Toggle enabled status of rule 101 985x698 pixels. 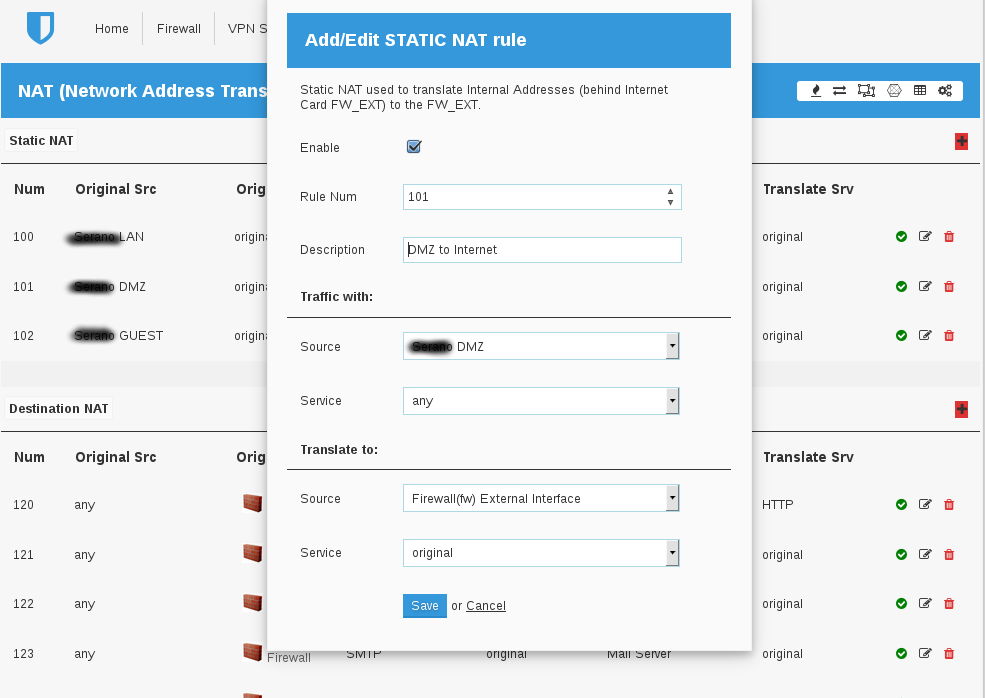(x=901, y=287)
